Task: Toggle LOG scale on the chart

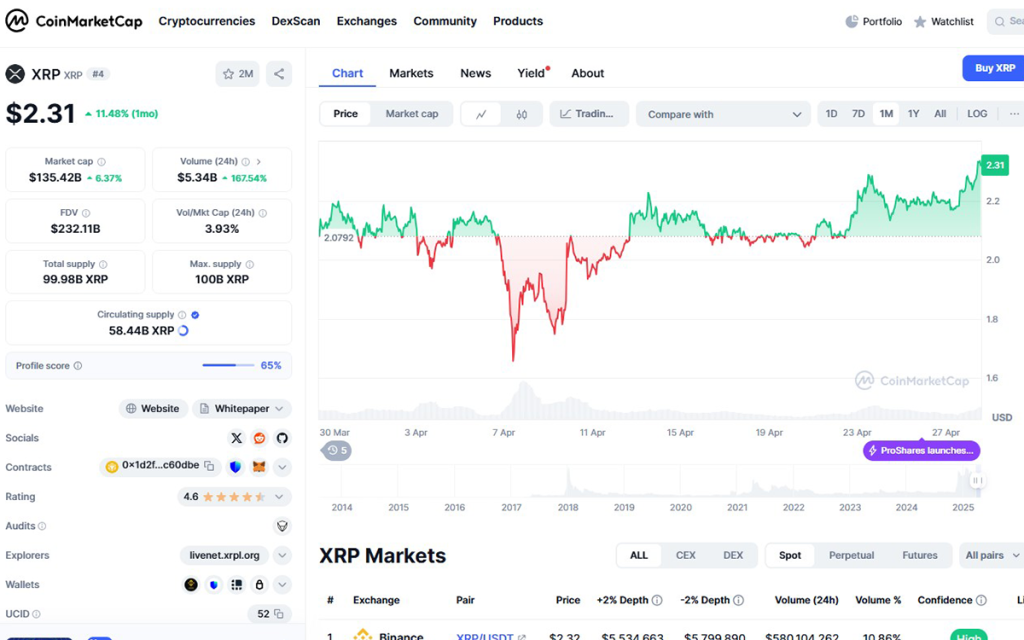Action: (977, 114)
